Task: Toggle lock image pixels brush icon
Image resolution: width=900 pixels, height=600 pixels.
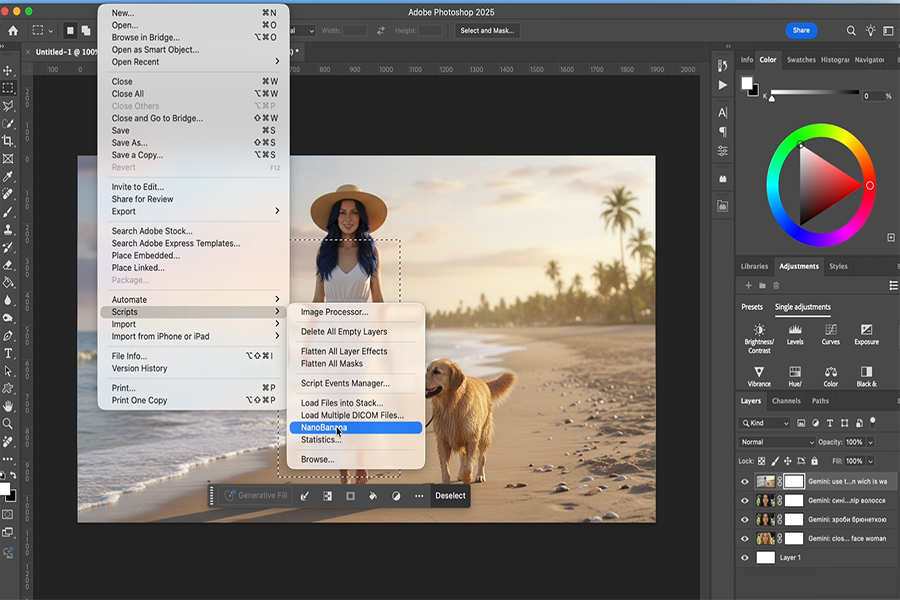Action: pos(775,461)
